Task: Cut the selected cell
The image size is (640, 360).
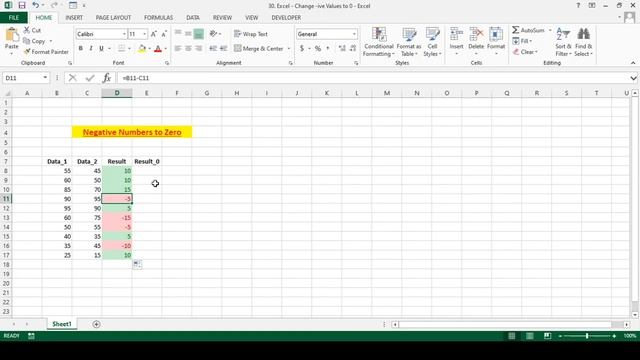Action: click(32, 30)
